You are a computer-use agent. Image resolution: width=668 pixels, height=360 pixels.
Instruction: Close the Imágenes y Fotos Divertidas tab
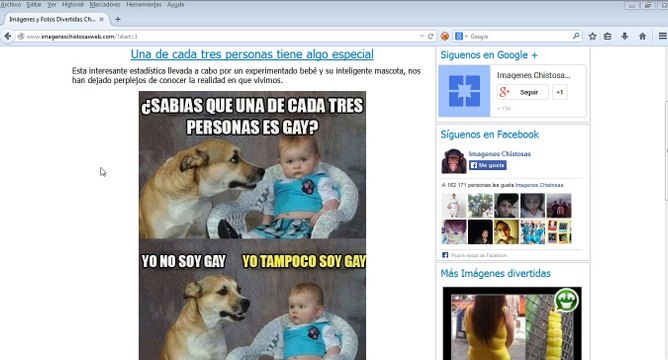tap(101, 19)
